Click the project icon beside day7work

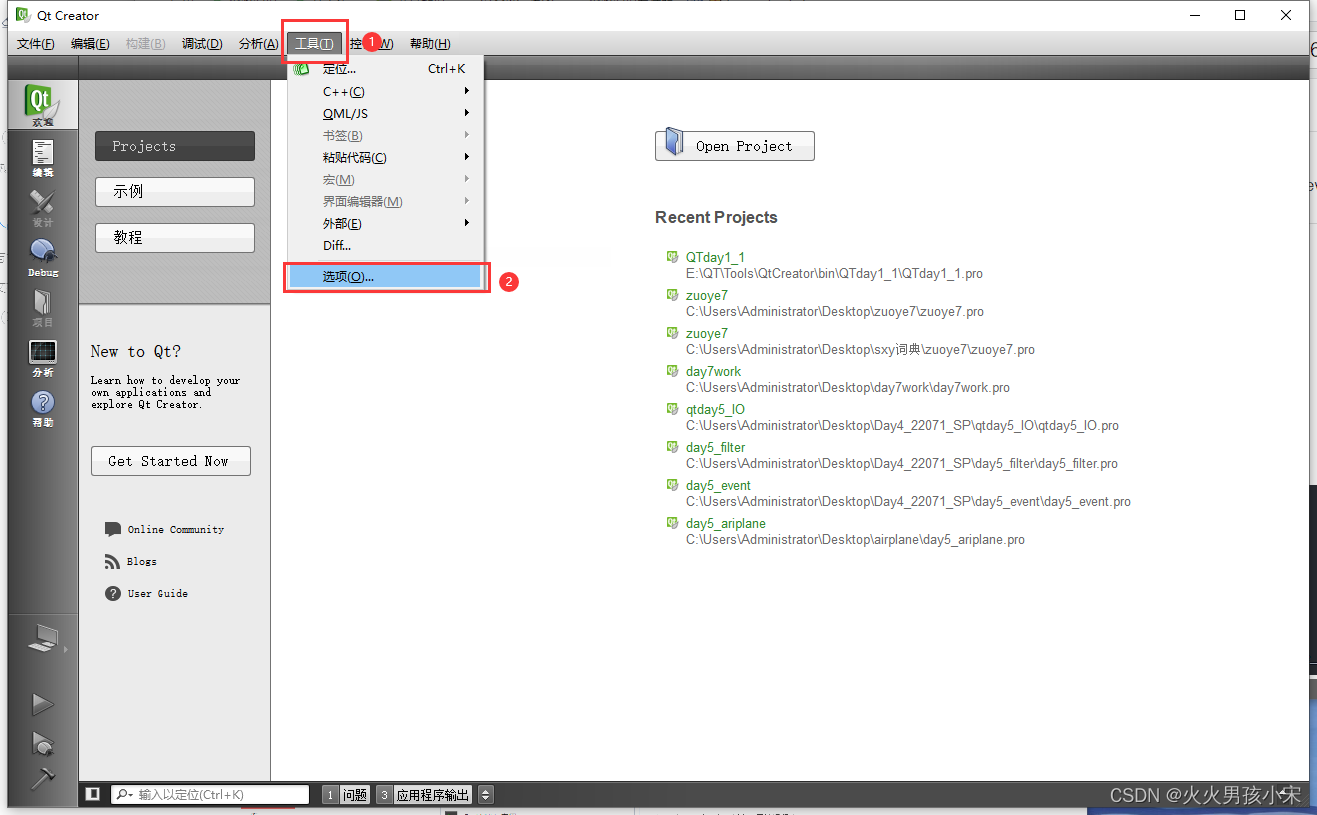point(673,371)
